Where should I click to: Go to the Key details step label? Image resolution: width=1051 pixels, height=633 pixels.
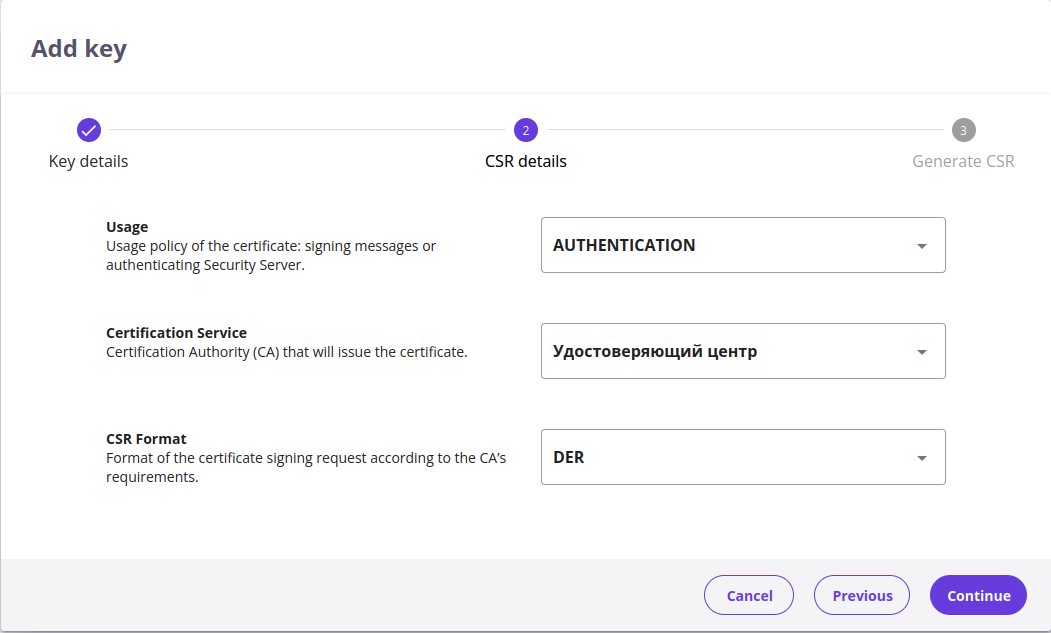point(88,161)
